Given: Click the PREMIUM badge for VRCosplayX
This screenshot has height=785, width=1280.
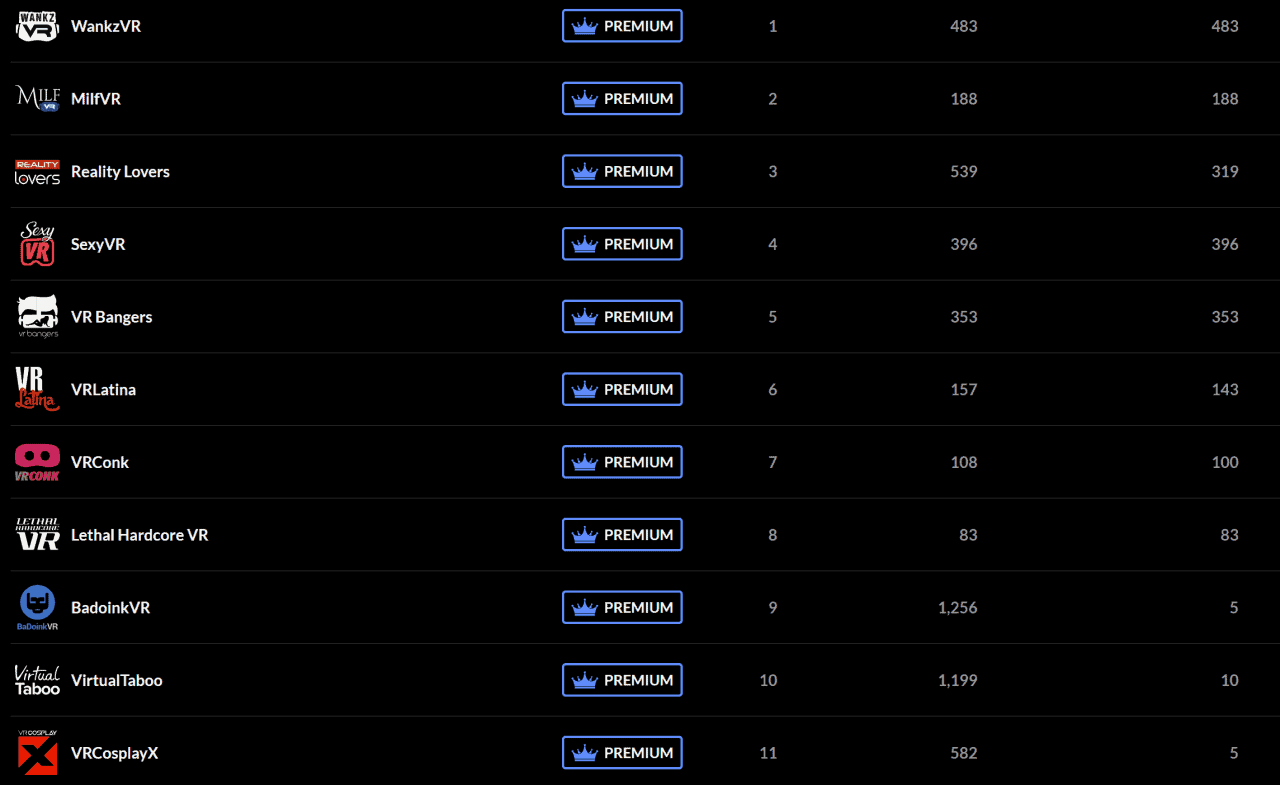Looking at the screenshot, I should (622, 753).
